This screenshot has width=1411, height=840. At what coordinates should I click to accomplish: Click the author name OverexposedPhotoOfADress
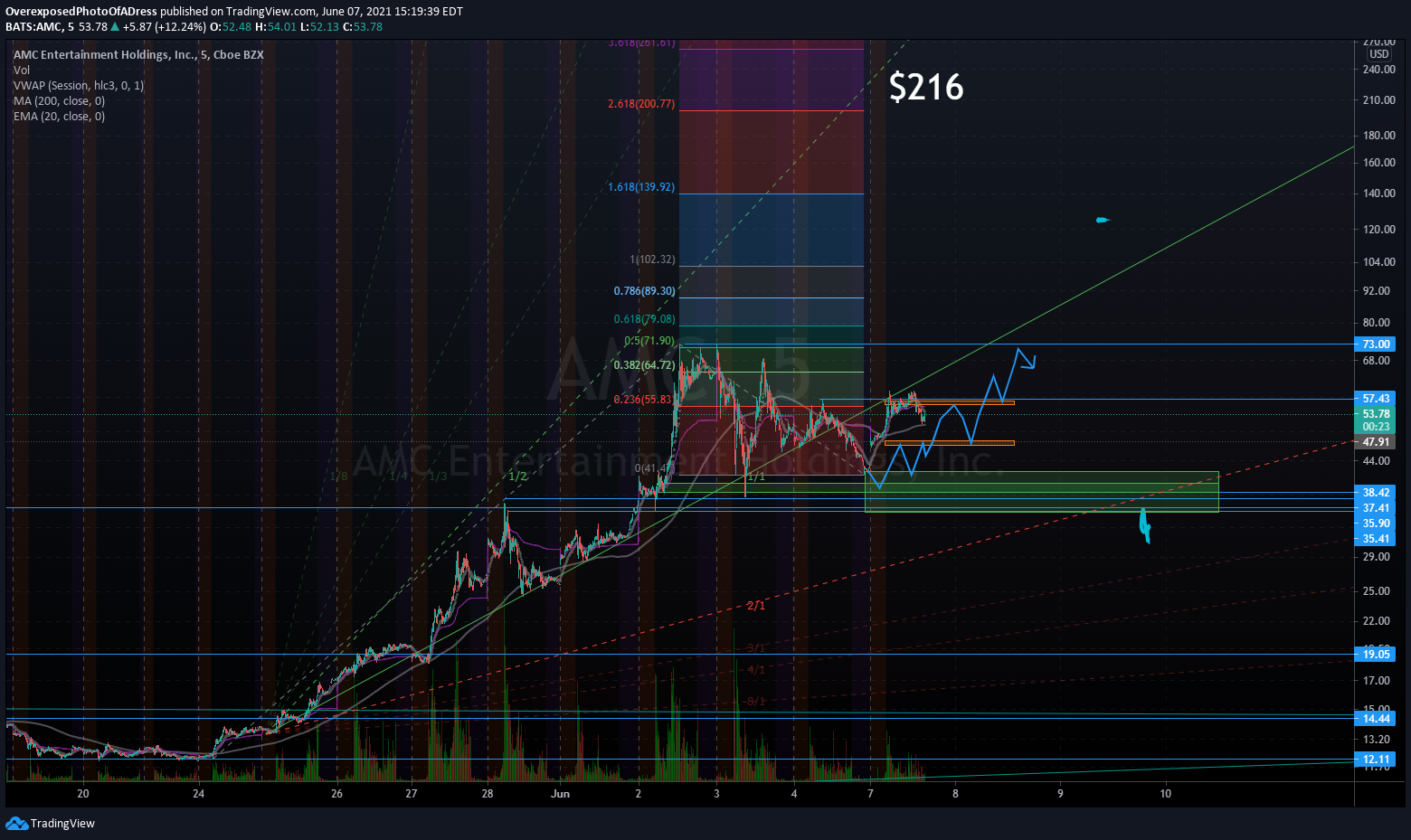[x=81, y=11]
